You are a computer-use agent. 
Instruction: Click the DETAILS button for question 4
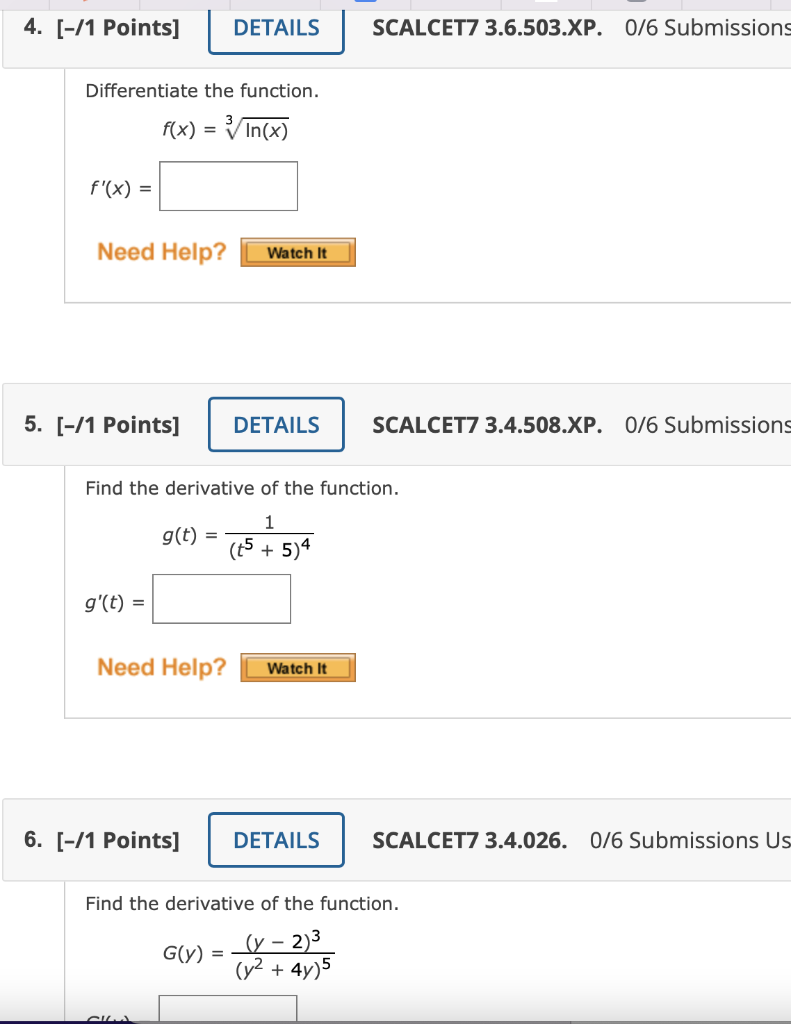(276, 27)
